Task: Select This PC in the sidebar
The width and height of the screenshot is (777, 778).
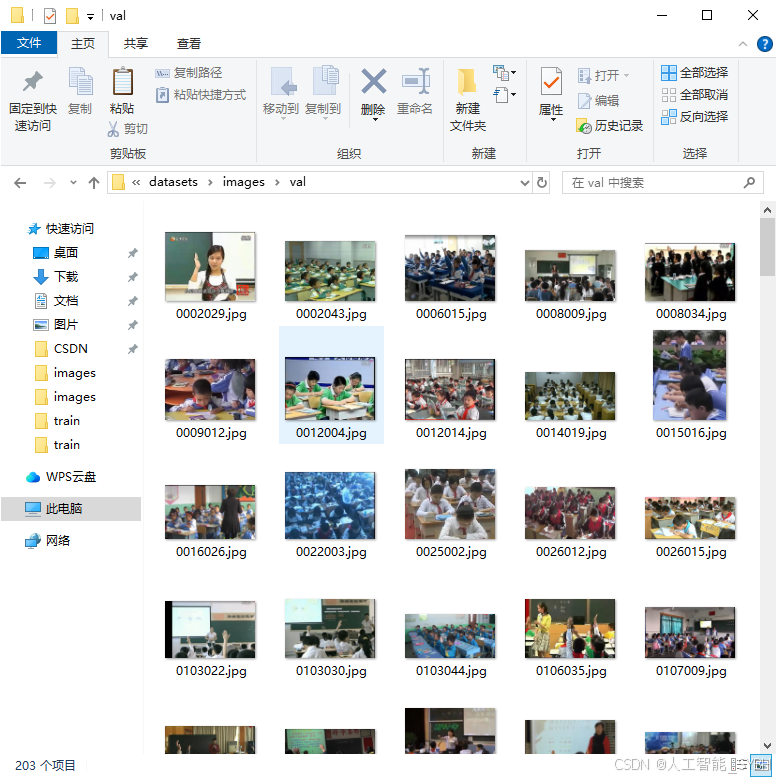Action: coord(71,509)
